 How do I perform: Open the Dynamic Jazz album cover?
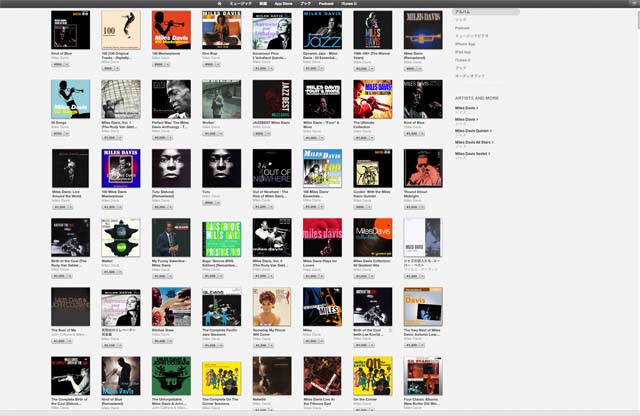322,30
